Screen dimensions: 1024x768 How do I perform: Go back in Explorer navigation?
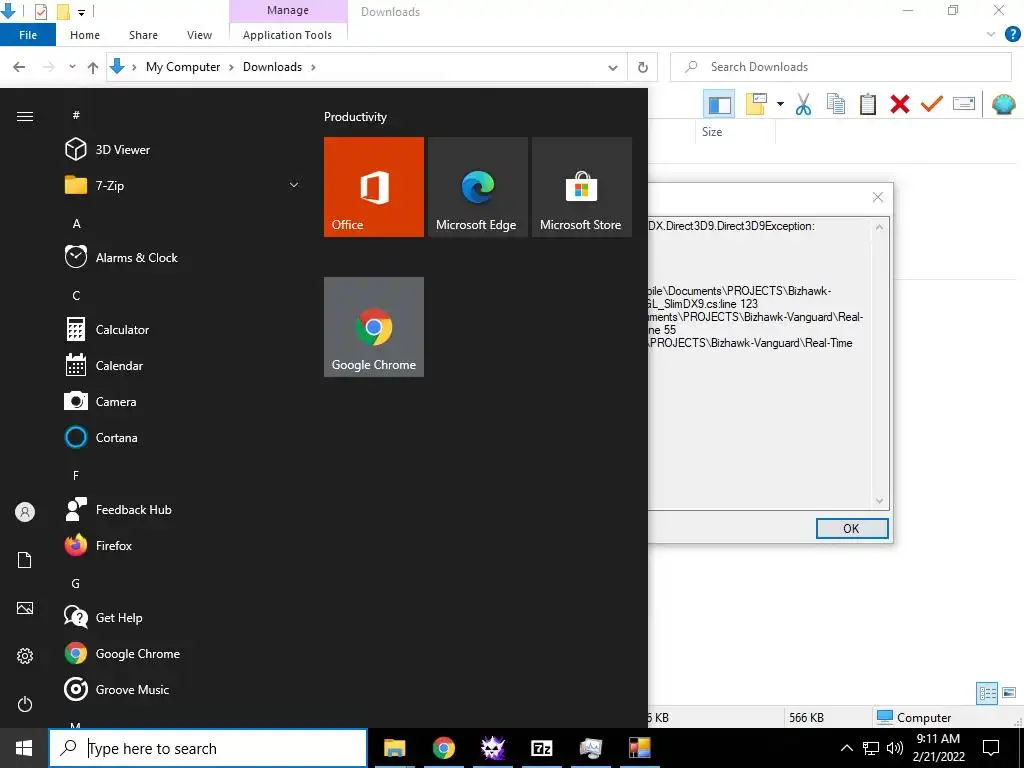click(19, 67)
